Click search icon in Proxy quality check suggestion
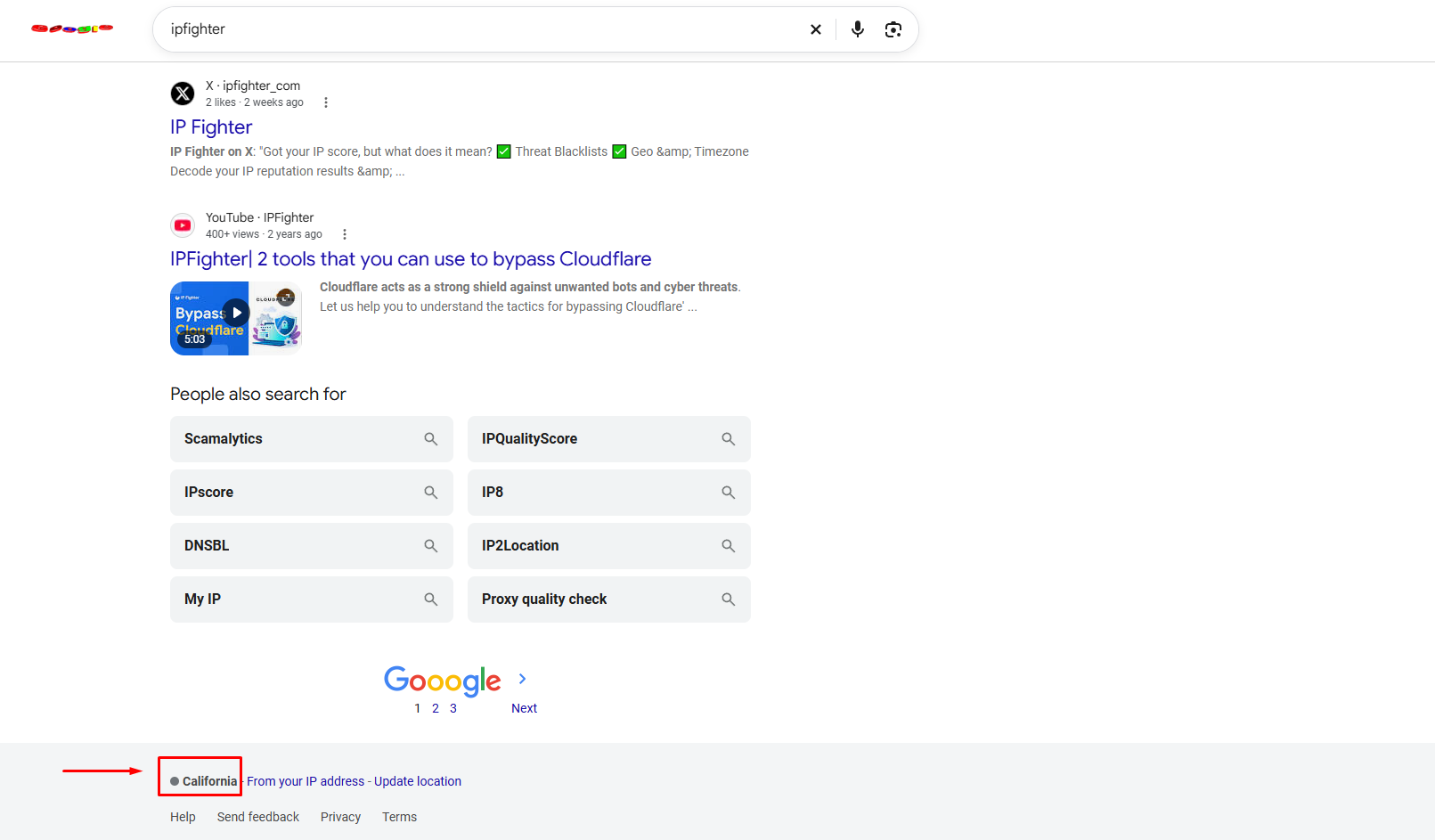 pos(729,599)
